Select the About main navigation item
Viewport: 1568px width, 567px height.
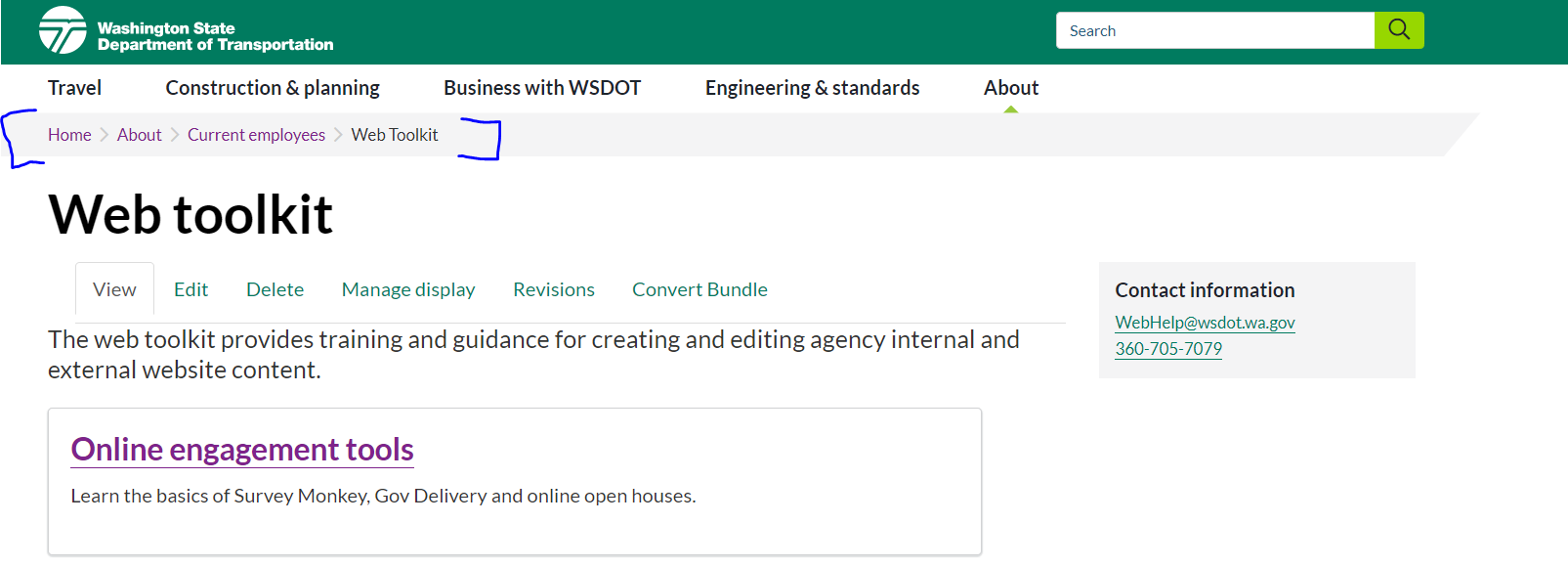pos(1010,88)
